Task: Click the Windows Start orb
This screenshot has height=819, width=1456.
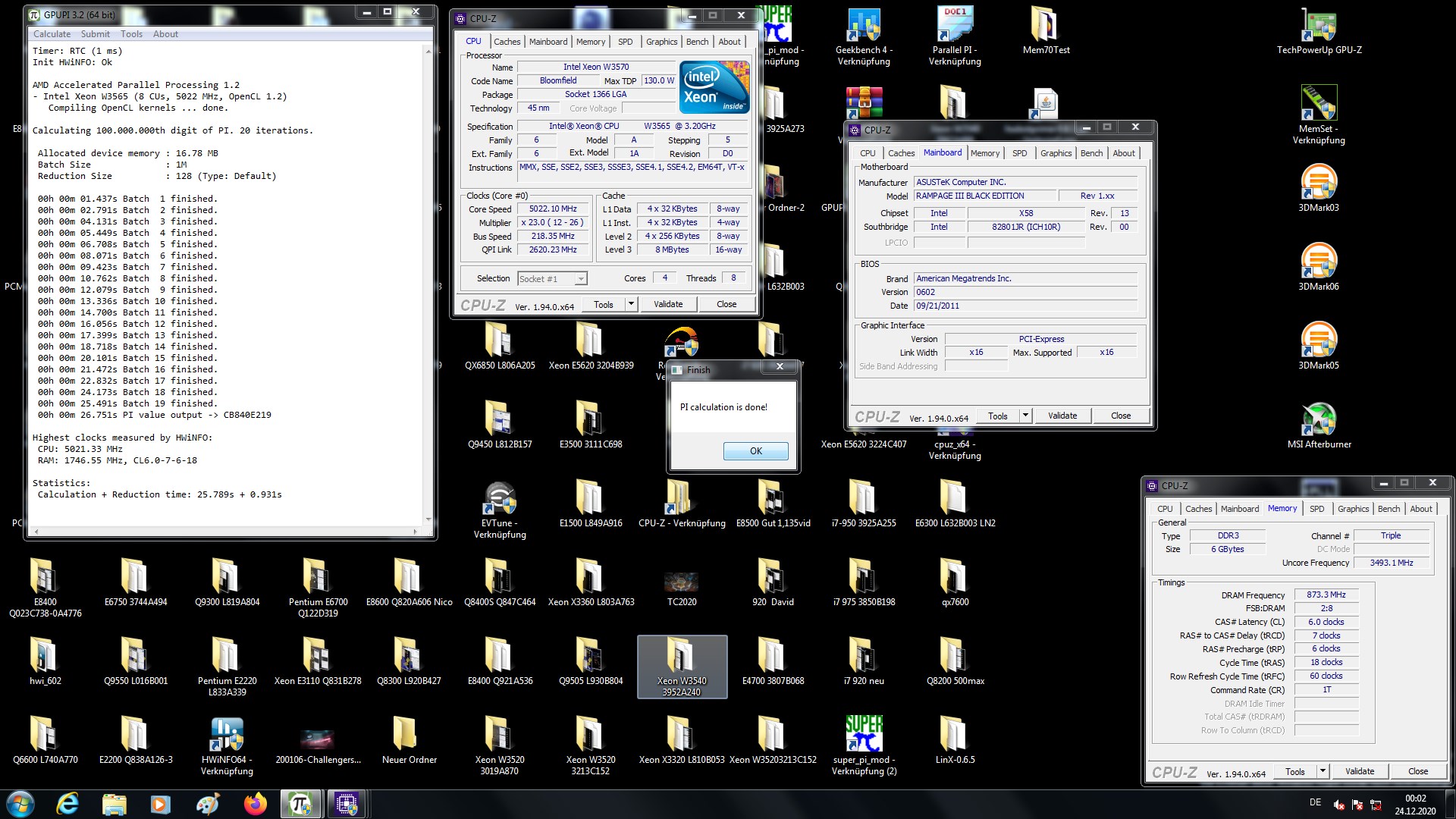Action: (x=20, y=804)
